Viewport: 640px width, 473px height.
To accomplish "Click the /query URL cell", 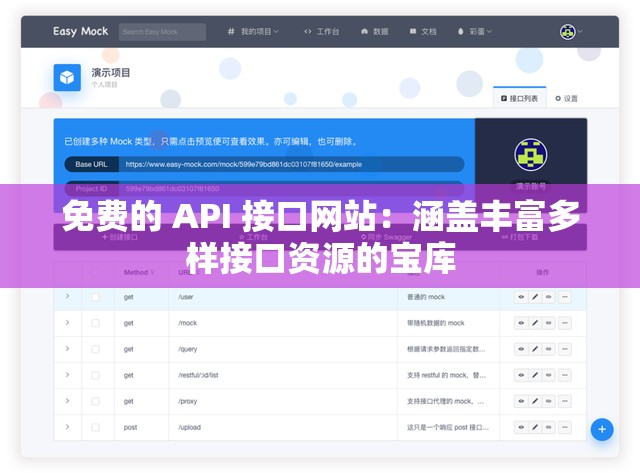I will tap(187, 349).
